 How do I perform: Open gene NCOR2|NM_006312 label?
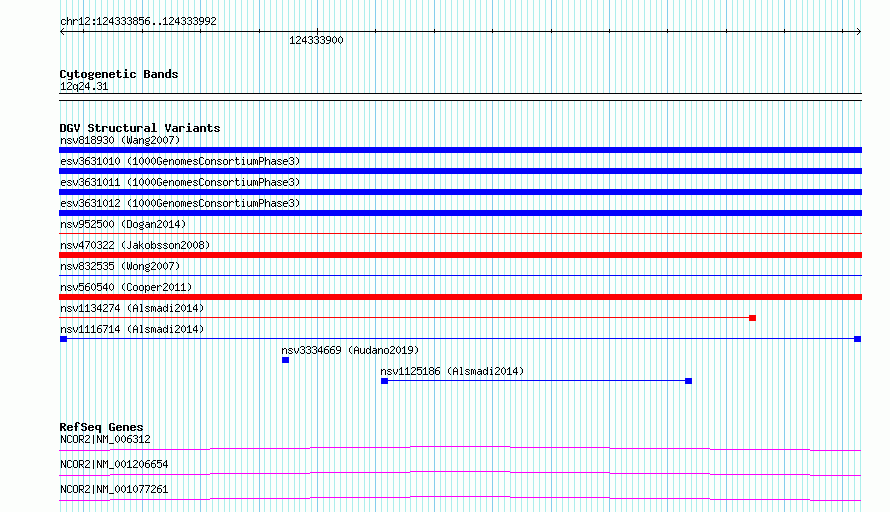click(105, 439)
